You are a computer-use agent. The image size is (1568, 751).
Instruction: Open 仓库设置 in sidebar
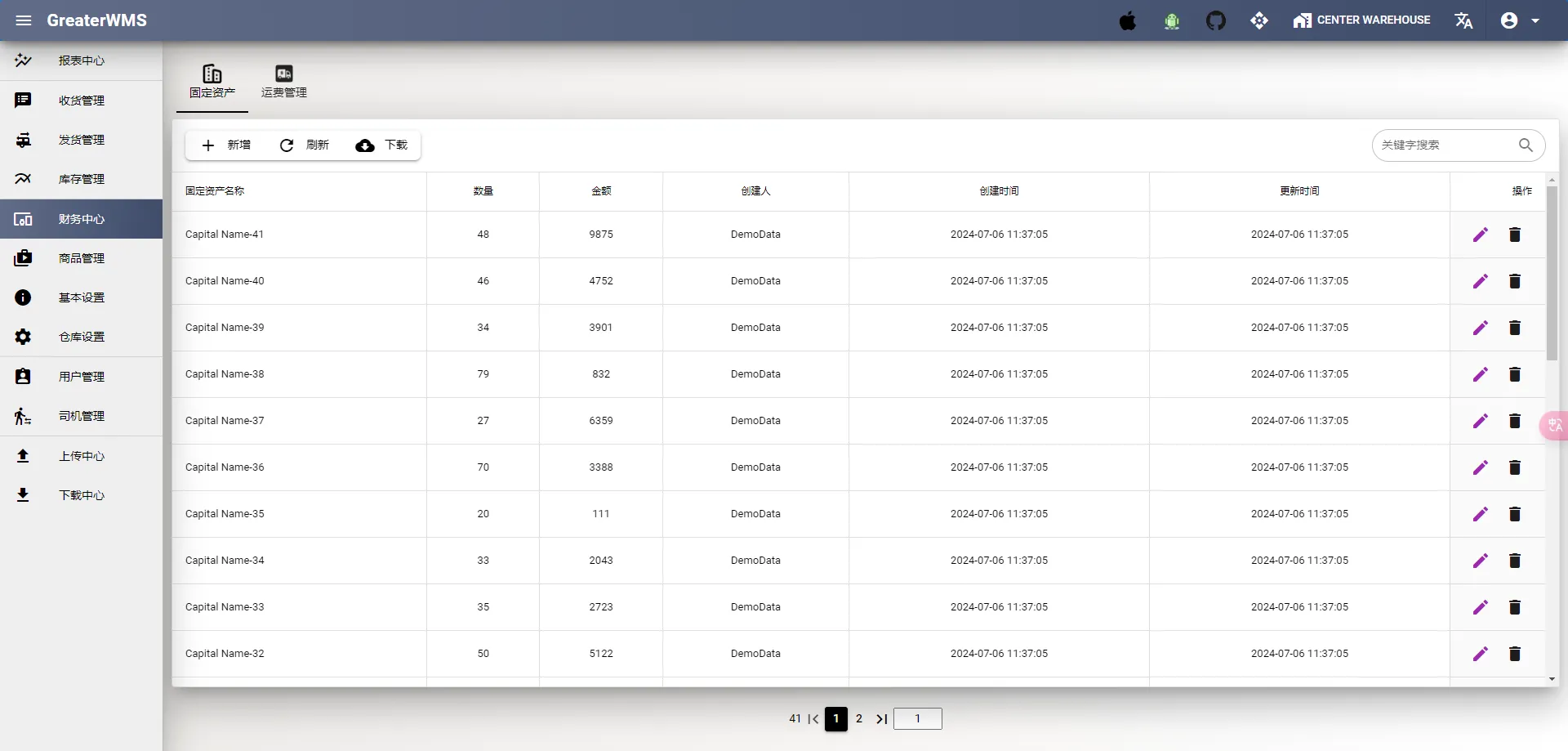(81, 337)
